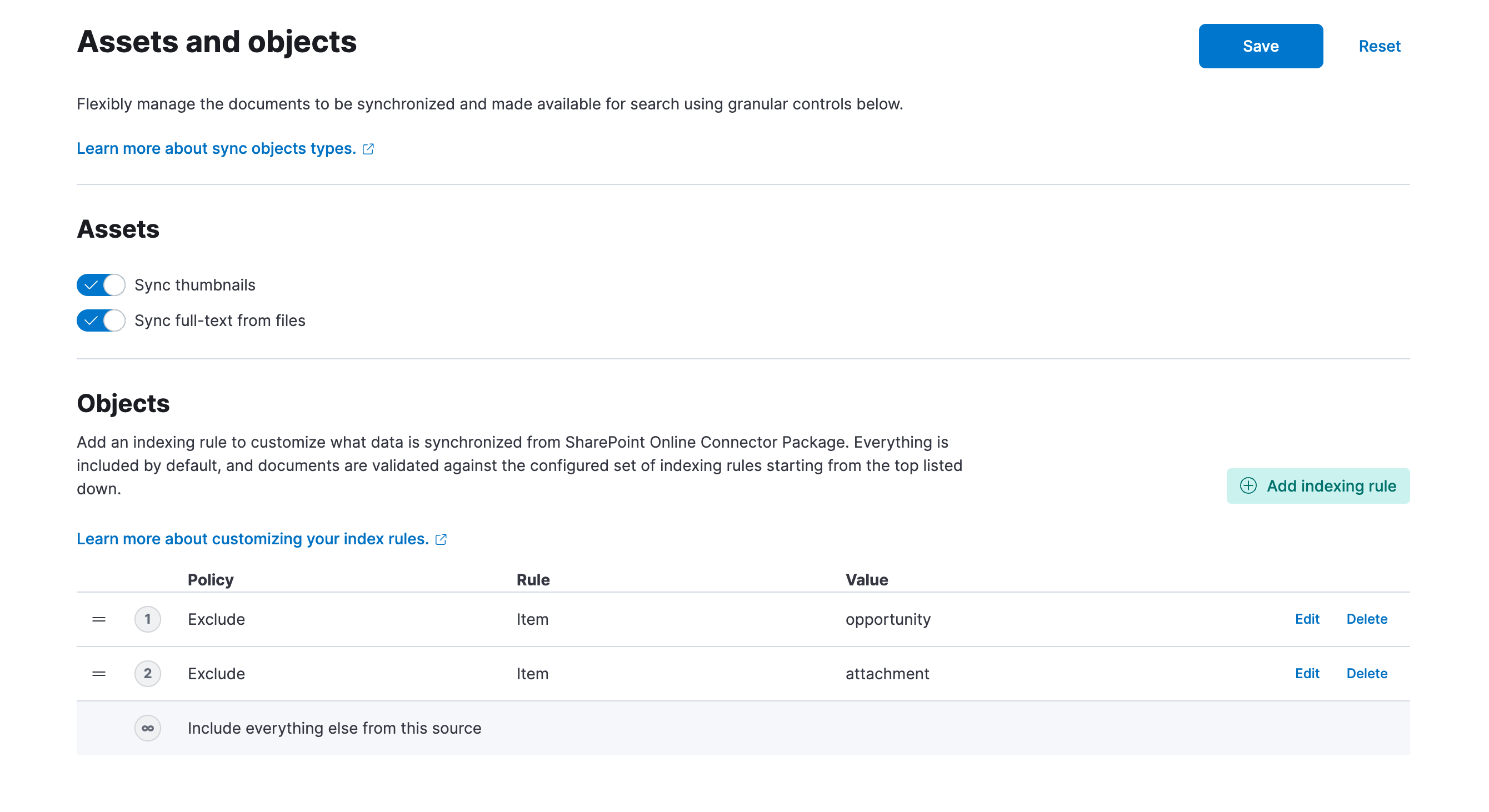The image size is (1489, 812).
Task: Edit the opportunity exclusion rule
Action: 1307,619
